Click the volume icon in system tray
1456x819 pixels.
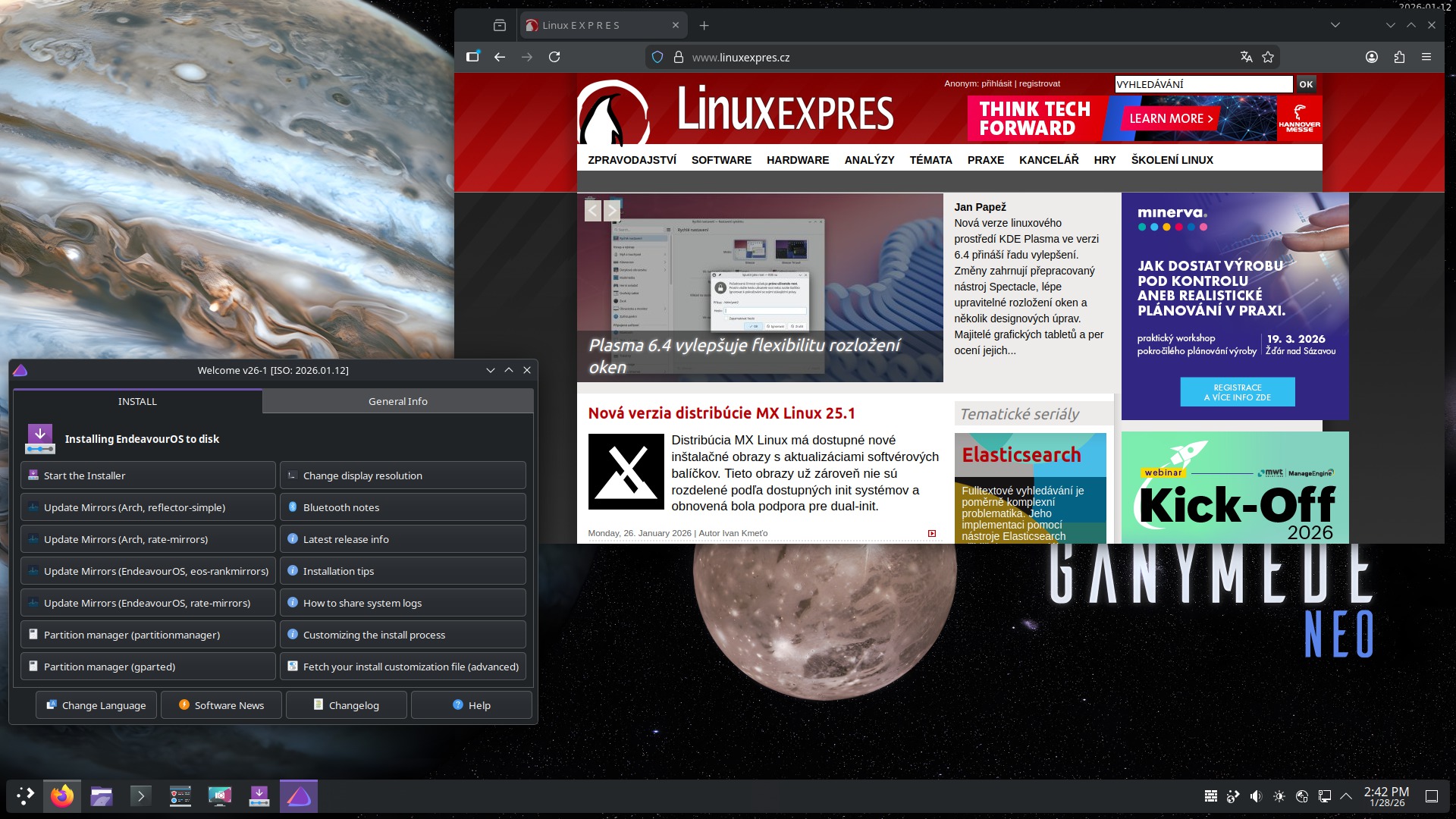1256,796
